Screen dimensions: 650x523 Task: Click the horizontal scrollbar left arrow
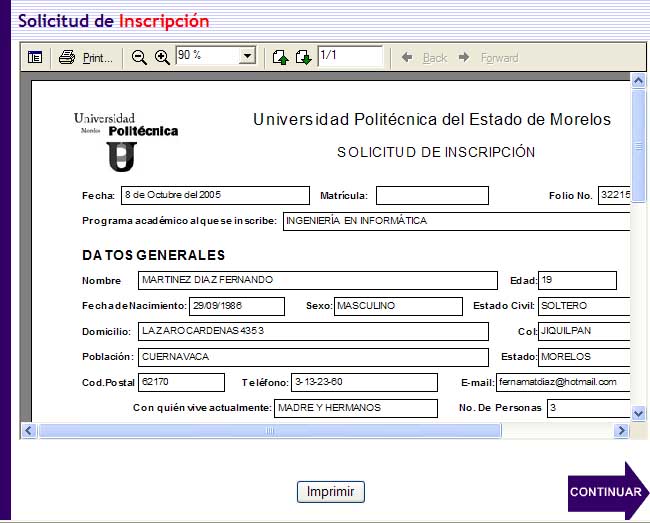click(x=29, y=430)
